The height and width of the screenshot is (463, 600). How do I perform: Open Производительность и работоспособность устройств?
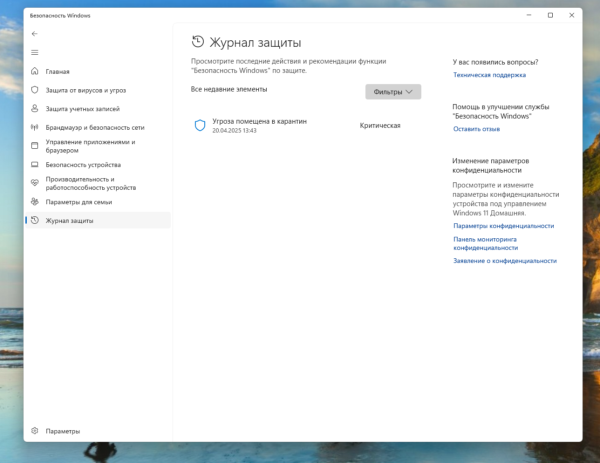click(98, 183)
